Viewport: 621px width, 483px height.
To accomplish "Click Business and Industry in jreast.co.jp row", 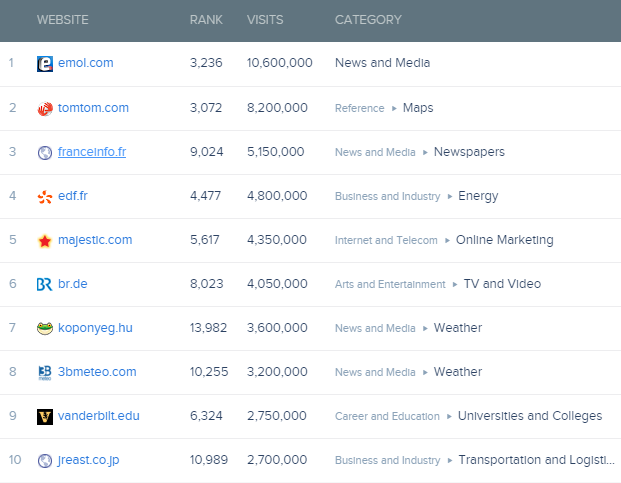I will click(x=387, y=460).
